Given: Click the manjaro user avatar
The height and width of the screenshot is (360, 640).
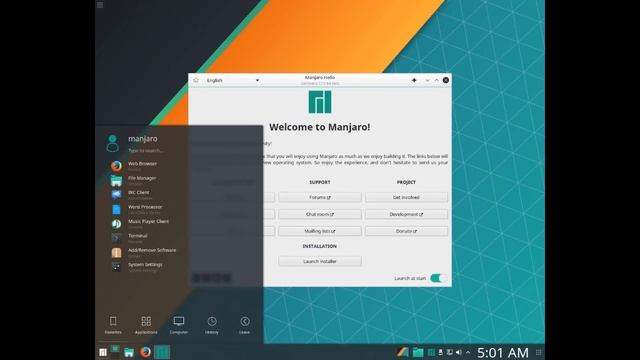Looking at the screenshot, I should (113, 144).
